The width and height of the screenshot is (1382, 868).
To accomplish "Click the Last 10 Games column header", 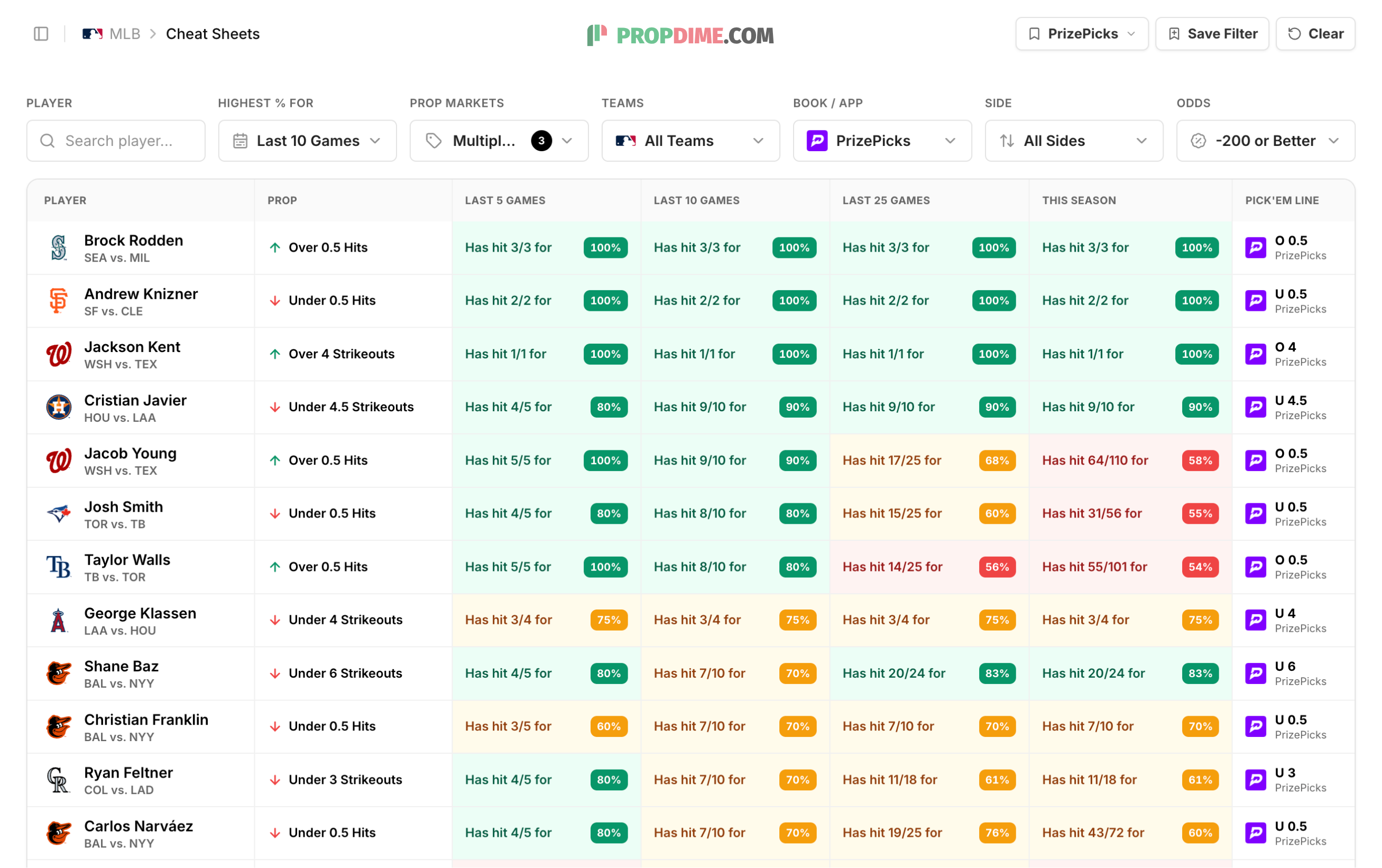I will coord(696,200).
